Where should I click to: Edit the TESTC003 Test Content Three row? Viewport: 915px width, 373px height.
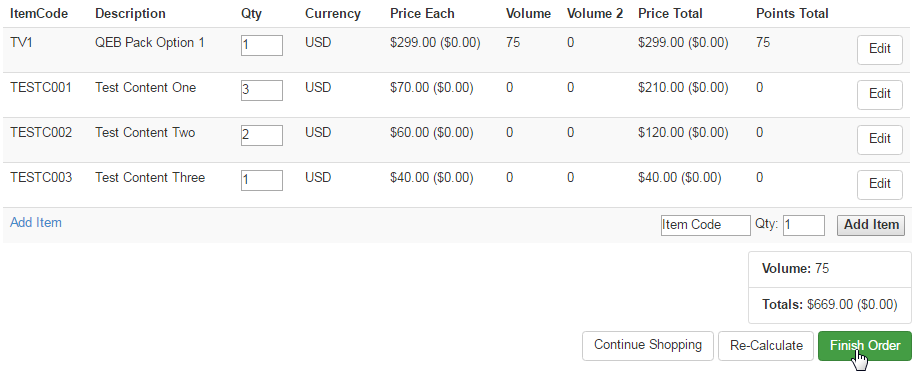[x=879, y=184]
